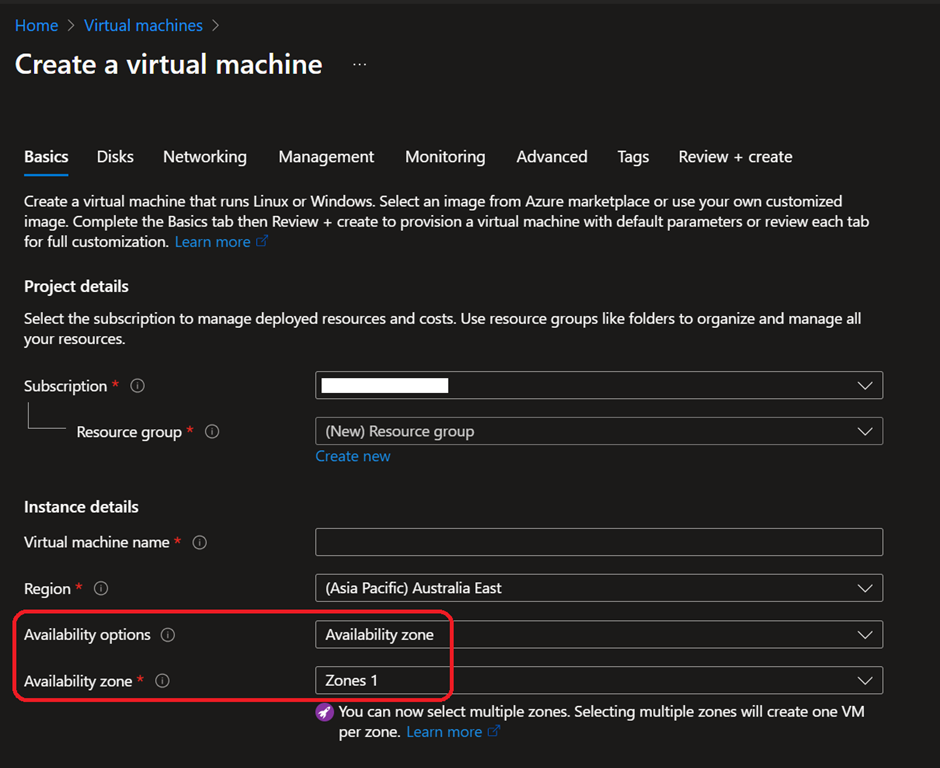Go to the Review + create tab
Viewport: 940px width, 768px height.
[x=735, y=157]
